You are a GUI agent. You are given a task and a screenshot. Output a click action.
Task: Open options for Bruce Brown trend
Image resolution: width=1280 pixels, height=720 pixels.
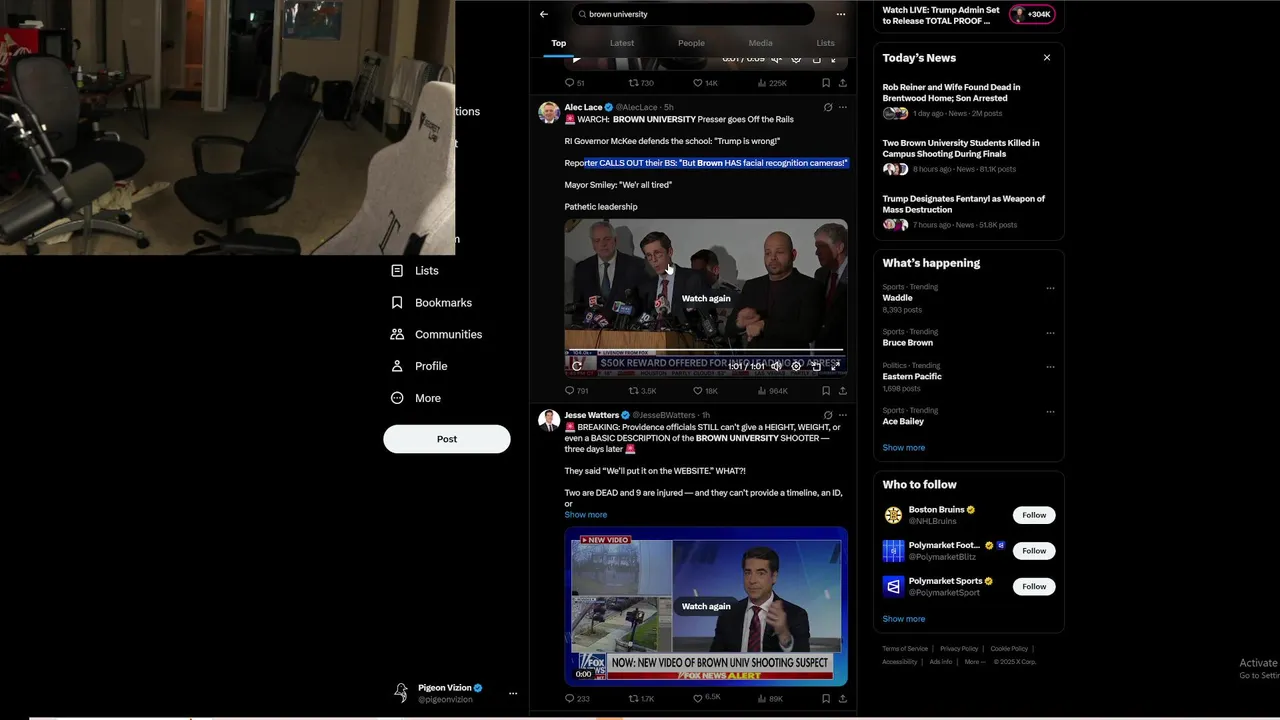click(1050, 333)
